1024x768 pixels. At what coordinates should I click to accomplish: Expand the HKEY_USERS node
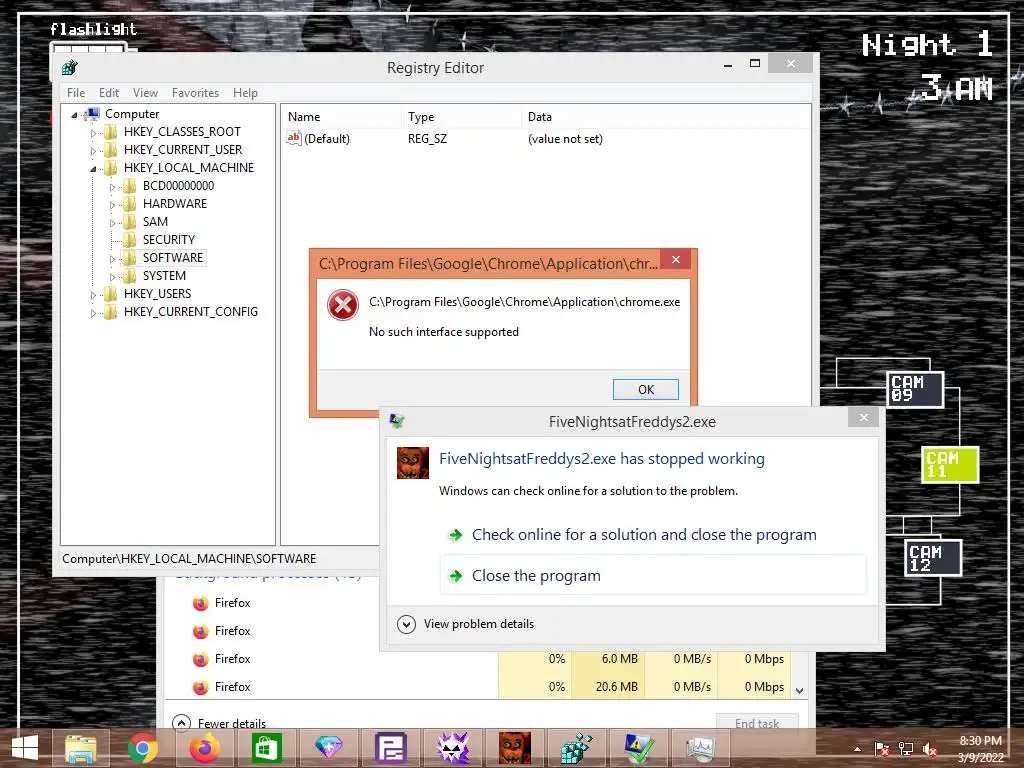[93, 295]
